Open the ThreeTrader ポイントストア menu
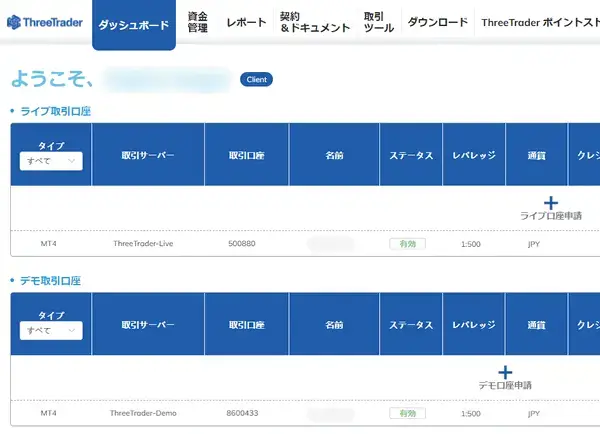 [540, 23]
